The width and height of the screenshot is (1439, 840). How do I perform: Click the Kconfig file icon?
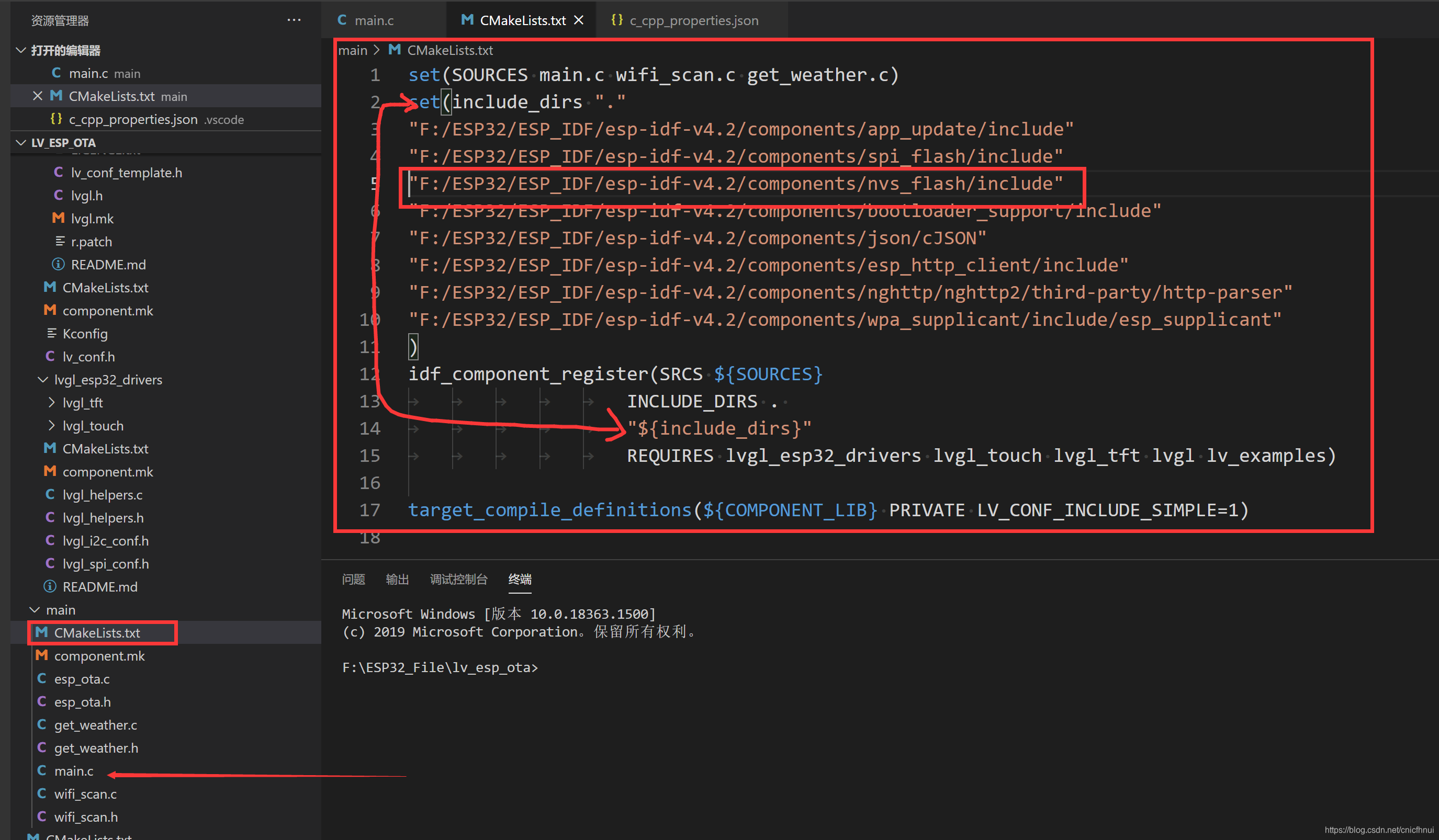(x=51, y=333)
